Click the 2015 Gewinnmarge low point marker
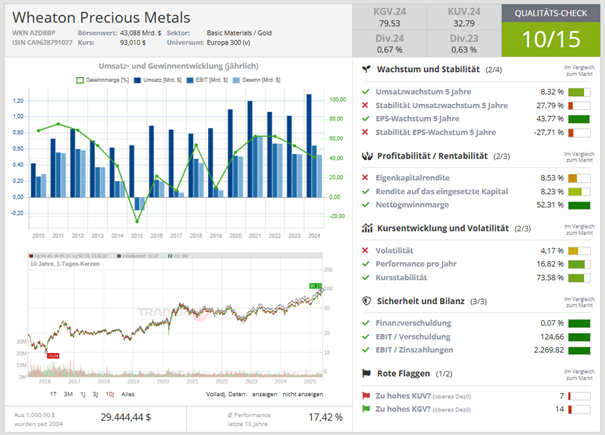 (x=137, y=222)
